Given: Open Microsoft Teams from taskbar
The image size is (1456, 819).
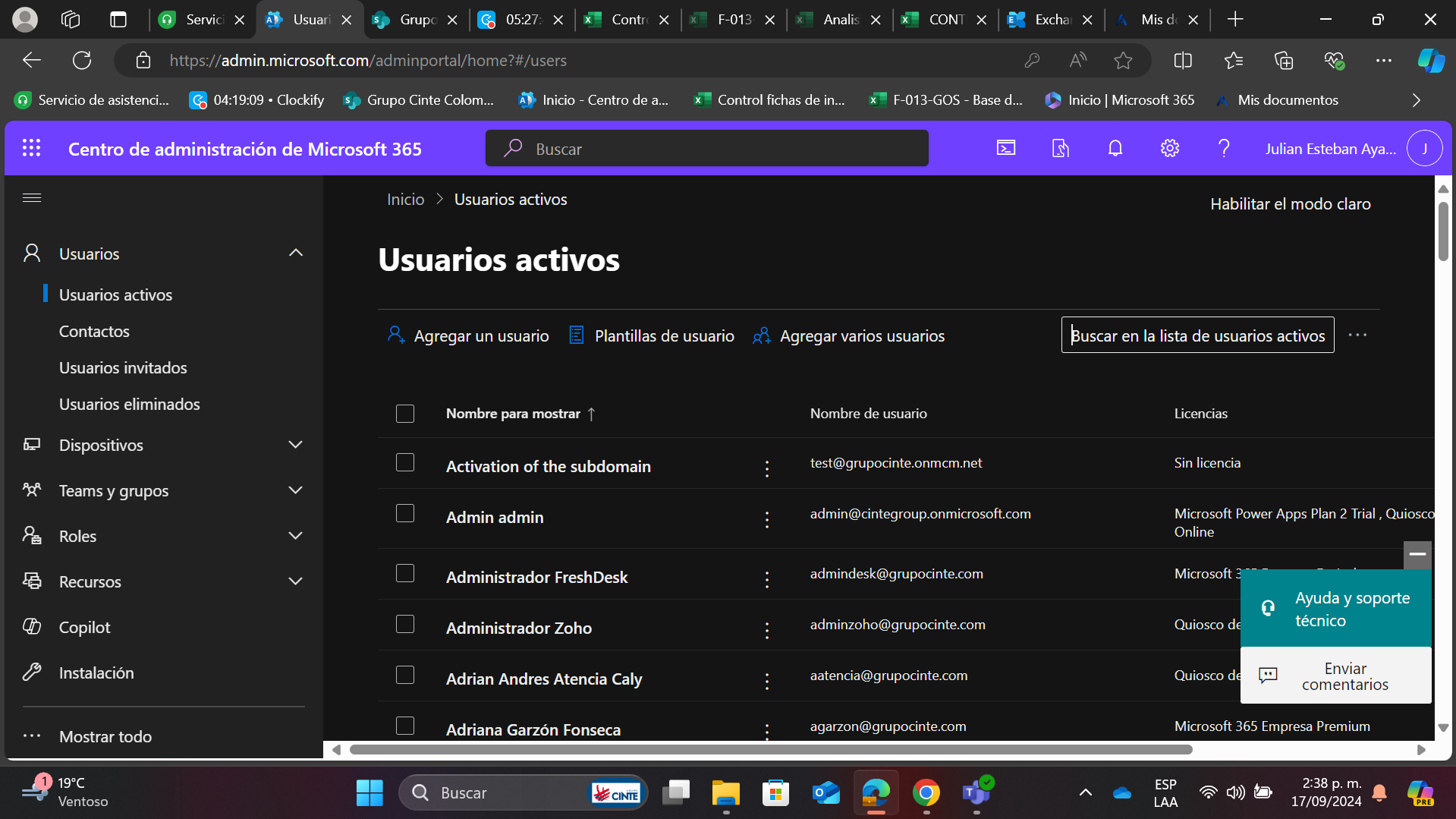Looking at the screenshot, I should coord(976,792).
